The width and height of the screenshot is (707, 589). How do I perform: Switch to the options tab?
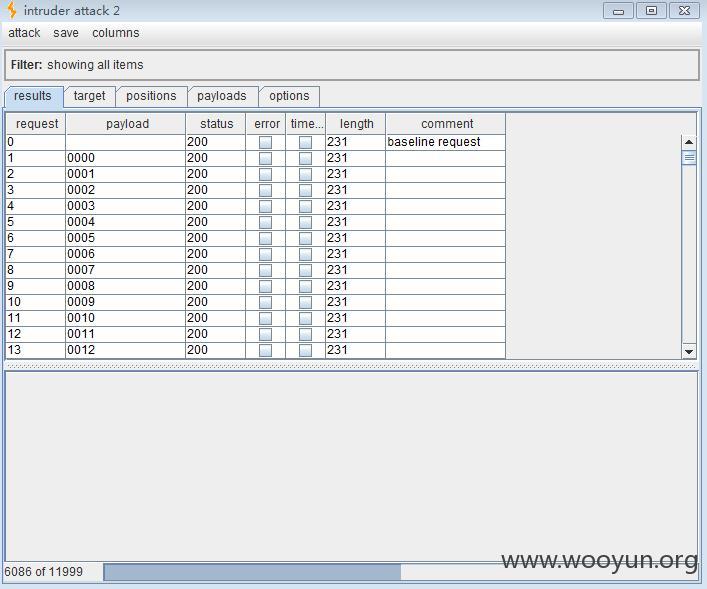289,96
